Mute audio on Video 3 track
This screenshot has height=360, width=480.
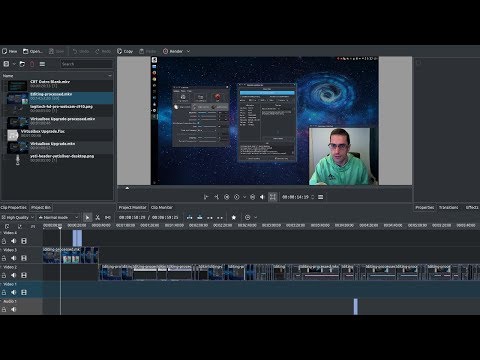coord(14,258)
